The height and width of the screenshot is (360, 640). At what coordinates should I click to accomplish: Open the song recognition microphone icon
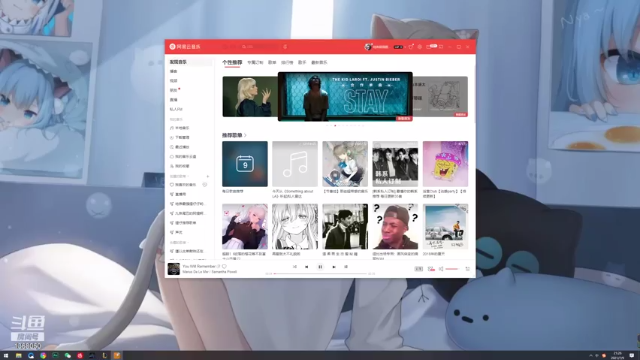click(285, 47)
